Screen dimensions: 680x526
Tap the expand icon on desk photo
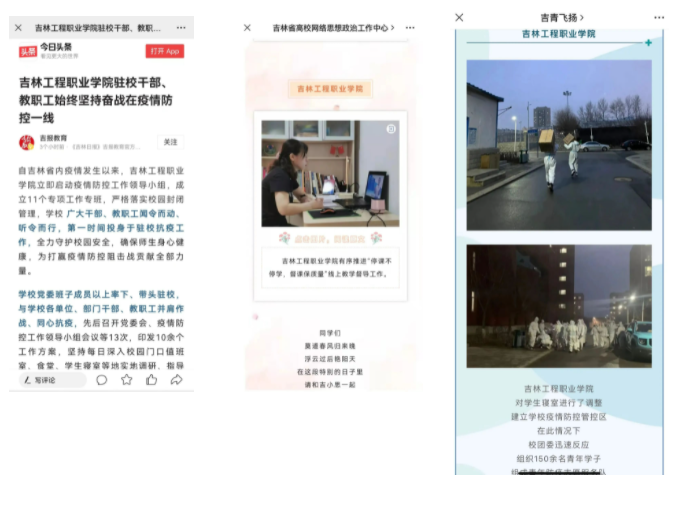pyautogui.click(x=391, y=129)
